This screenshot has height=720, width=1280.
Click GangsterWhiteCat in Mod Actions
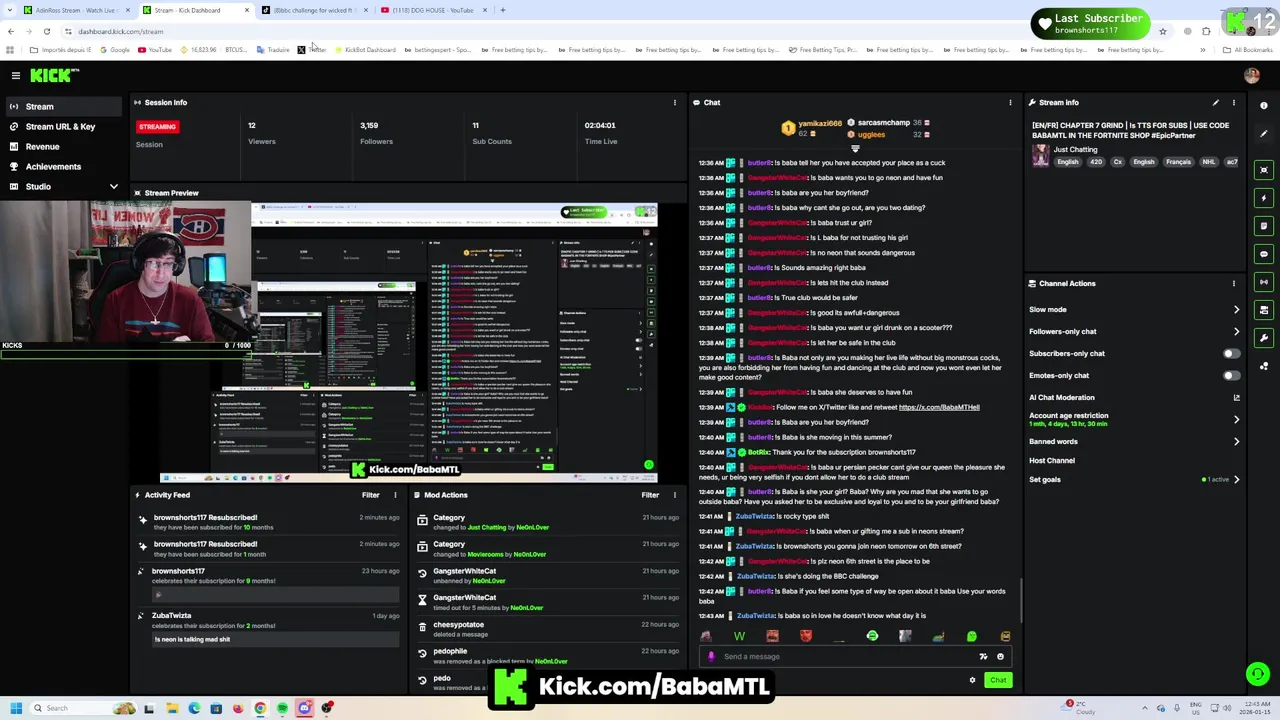click(x=464, y=571)
